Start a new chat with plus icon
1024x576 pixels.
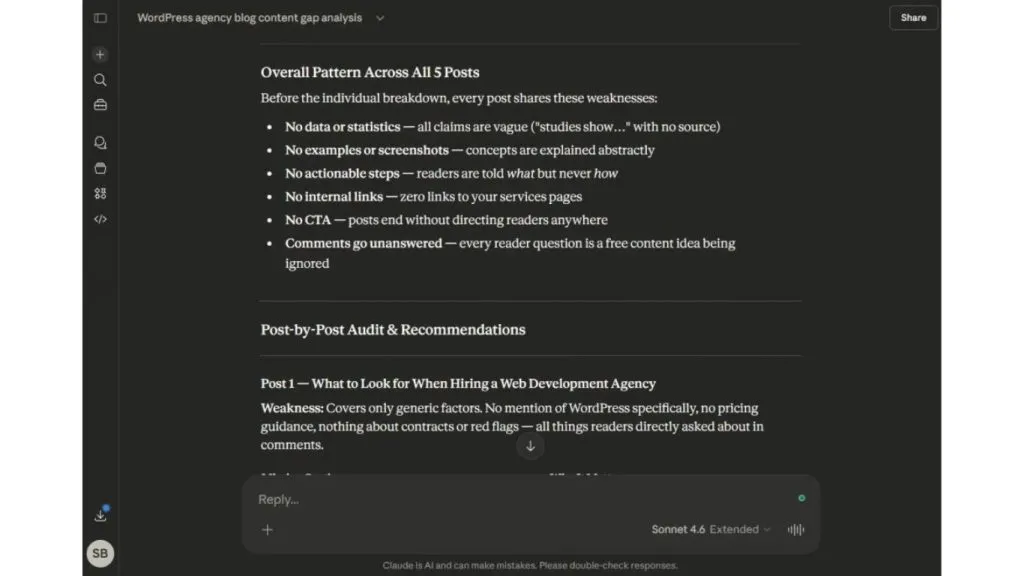click(100, 54)
